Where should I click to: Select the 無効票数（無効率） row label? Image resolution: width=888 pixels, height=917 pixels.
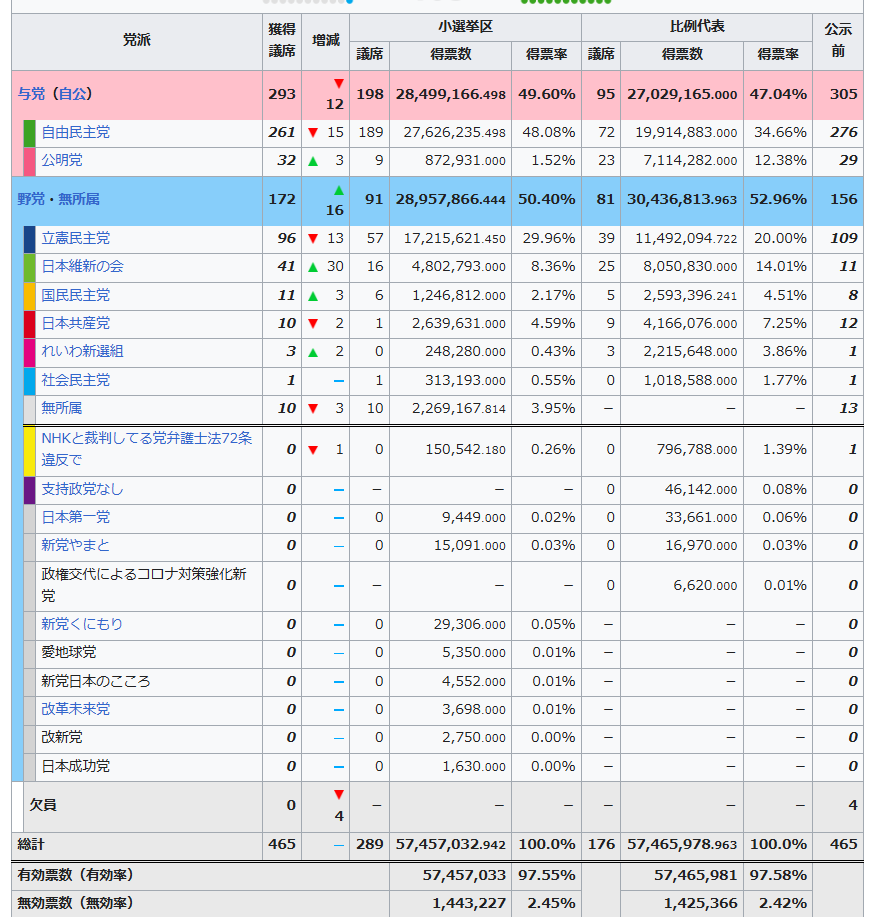click(x=75, y=904)
